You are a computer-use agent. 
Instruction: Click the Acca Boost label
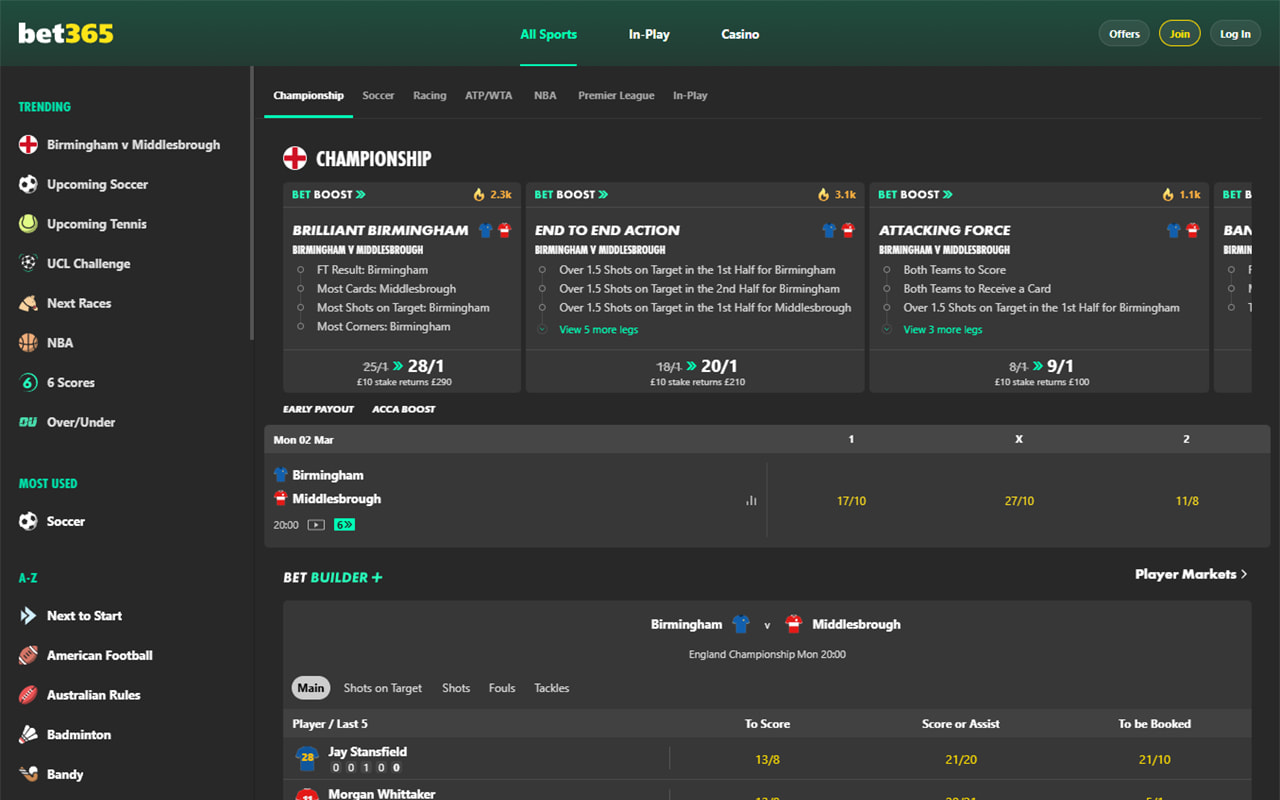404,410
